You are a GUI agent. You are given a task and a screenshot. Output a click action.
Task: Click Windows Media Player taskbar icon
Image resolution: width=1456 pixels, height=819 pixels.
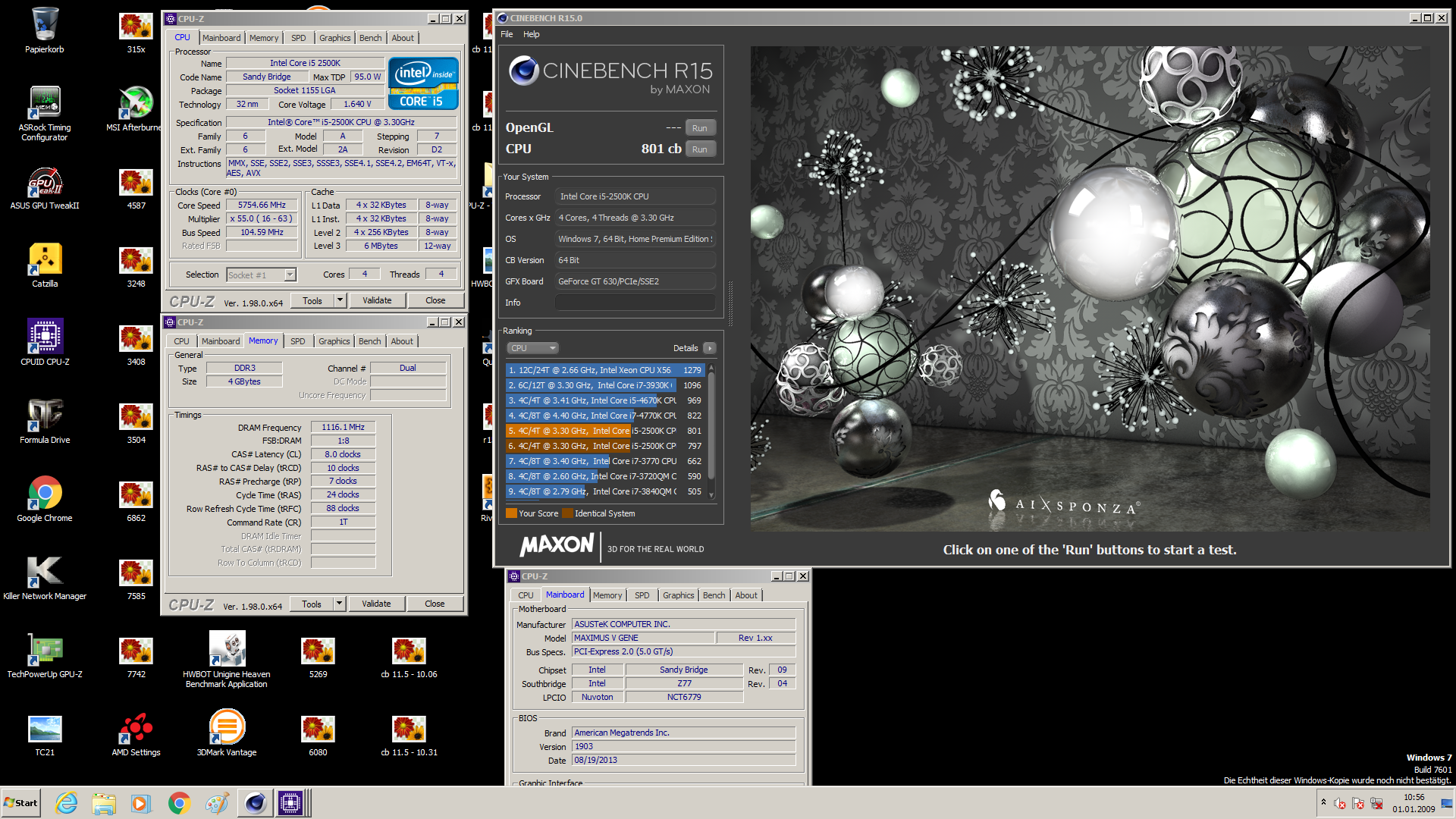click(141, 803)
